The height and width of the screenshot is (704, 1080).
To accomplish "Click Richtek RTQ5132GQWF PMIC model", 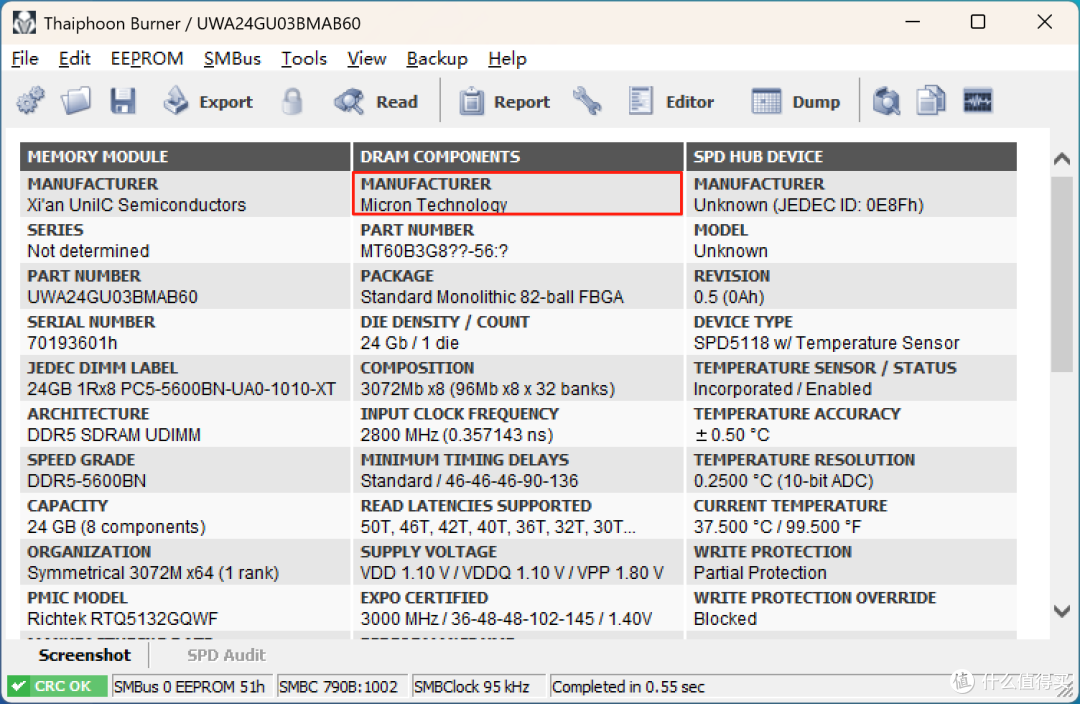I will (x=123, y=619).
